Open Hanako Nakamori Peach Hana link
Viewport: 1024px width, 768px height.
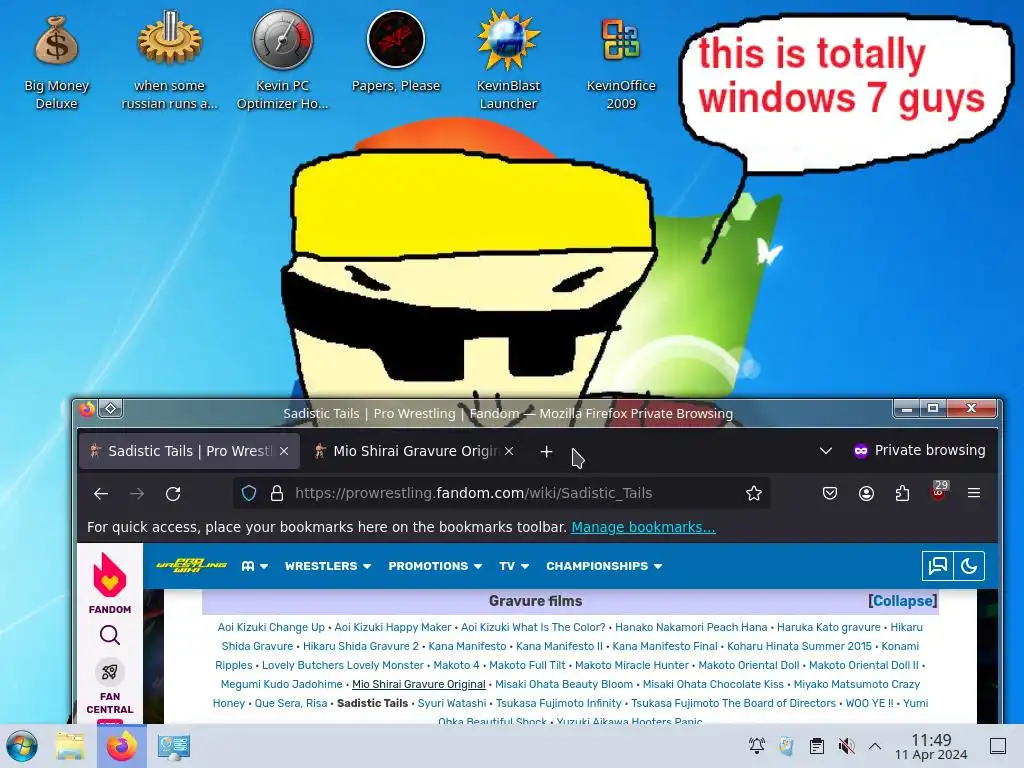[x=691, y=627]
